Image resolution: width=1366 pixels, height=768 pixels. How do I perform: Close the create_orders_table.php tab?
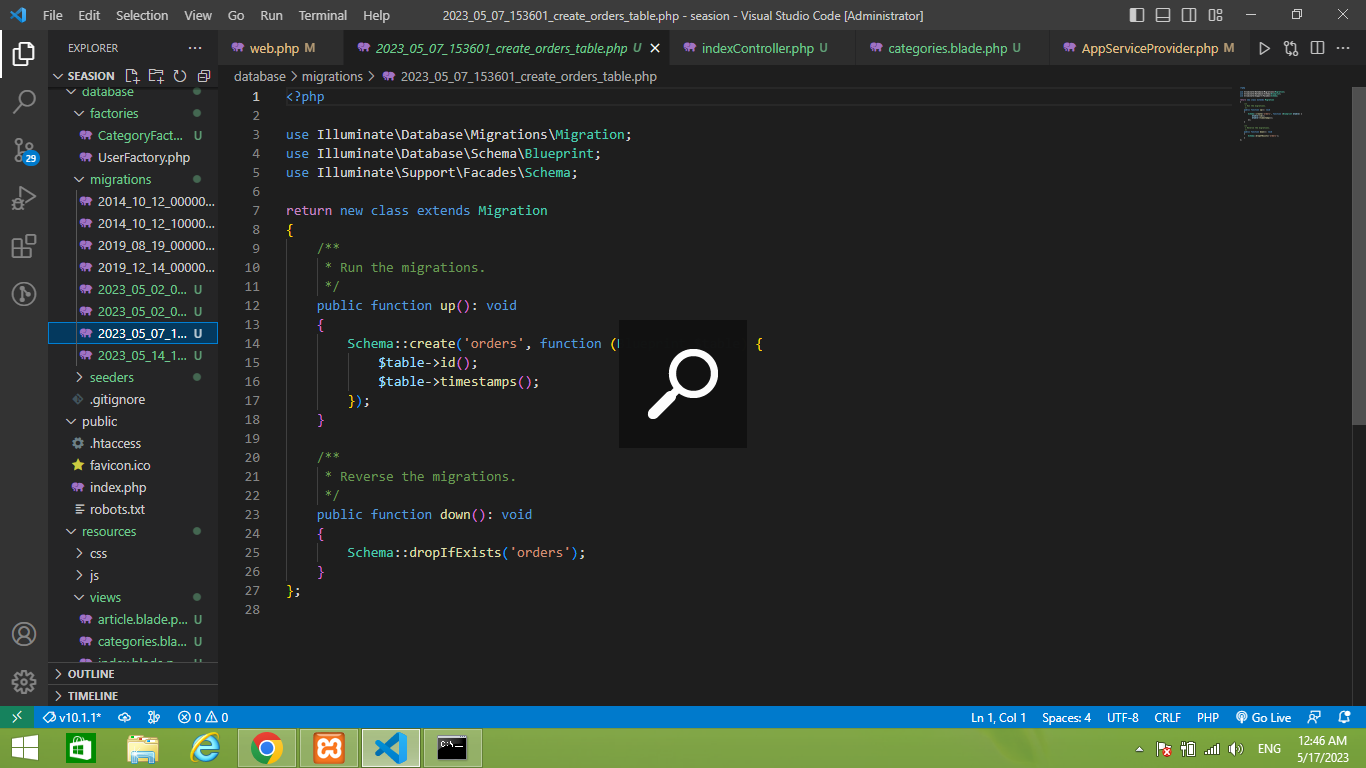pos(655,48)
